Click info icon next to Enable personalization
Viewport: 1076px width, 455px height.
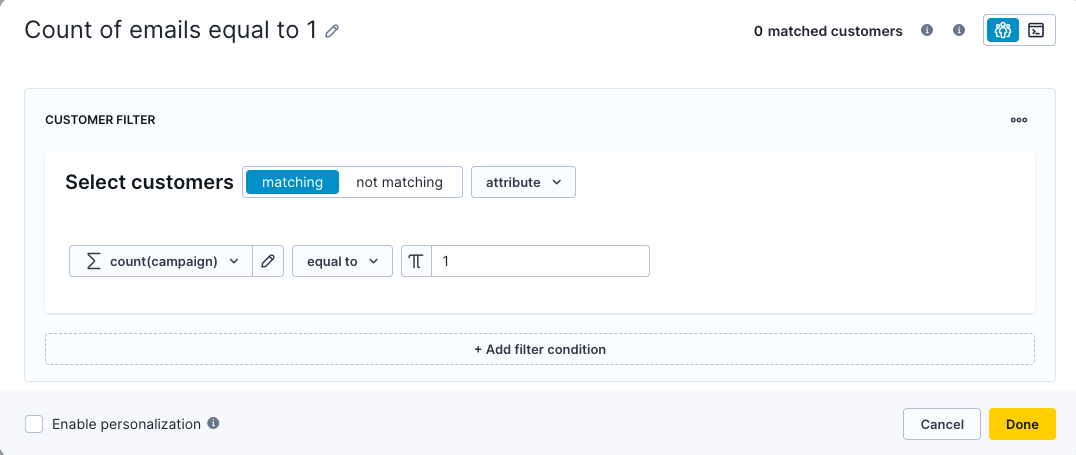213,423
